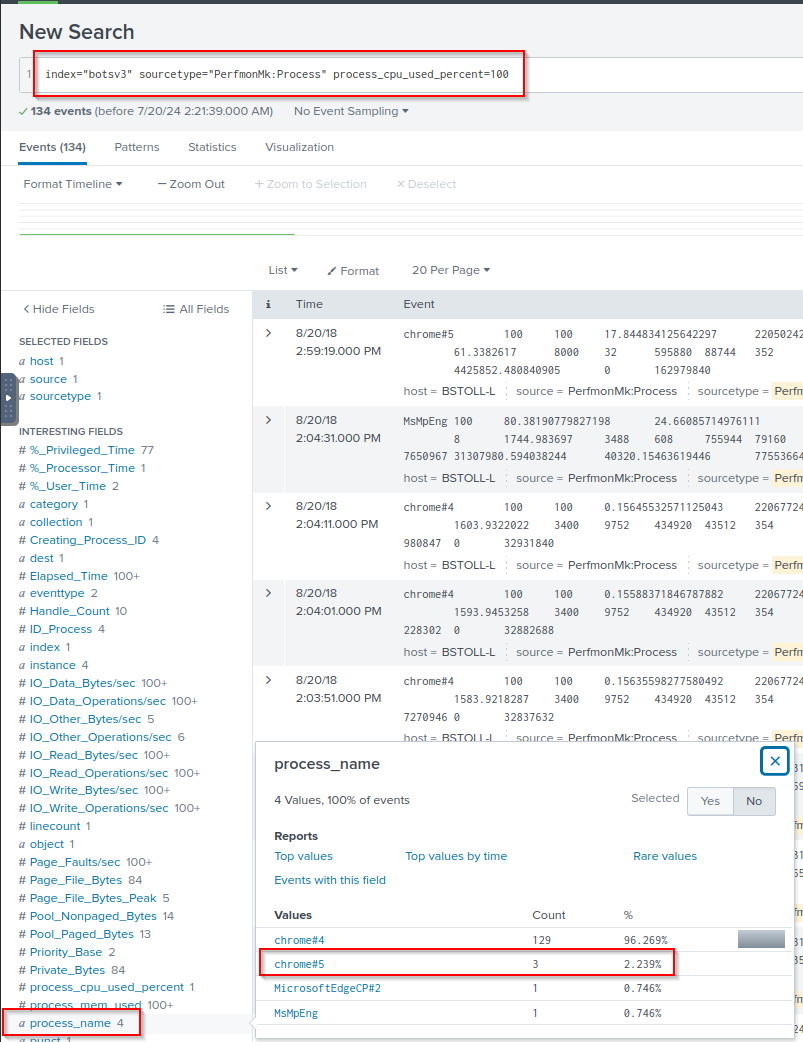Click Hide Fields chevron
The image size is (803, 1042).
pyautogui.click(x=27, y=309)
